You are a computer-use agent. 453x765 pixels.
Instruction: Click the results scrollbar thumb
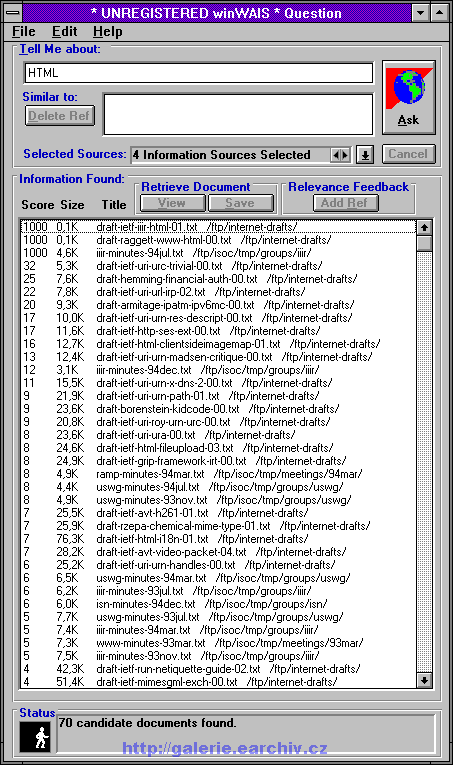424,242
